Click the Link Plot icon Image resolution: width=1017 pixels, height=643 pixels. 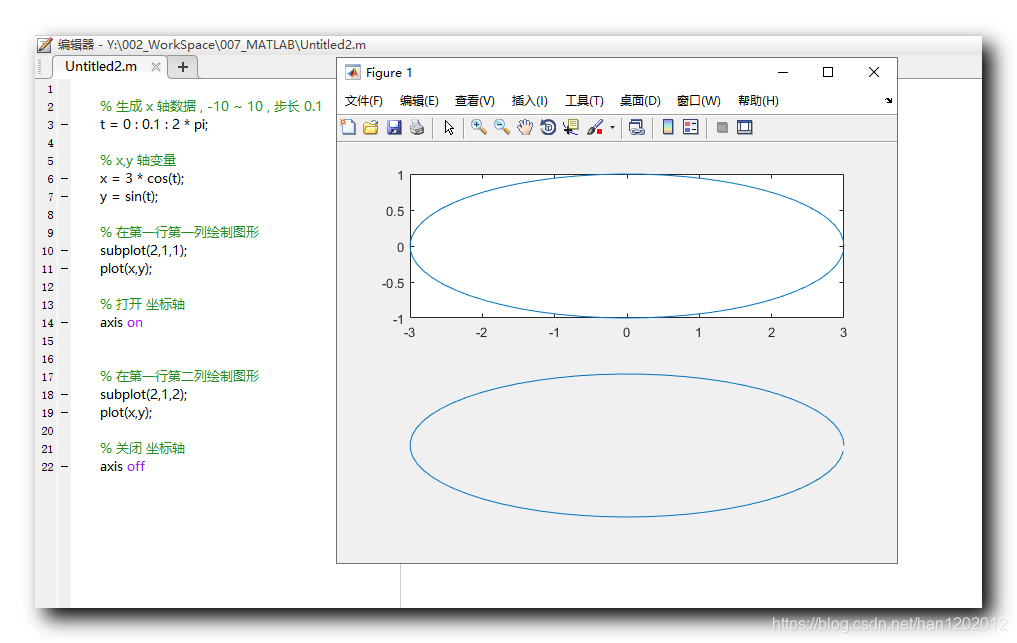tap(637, 127)
